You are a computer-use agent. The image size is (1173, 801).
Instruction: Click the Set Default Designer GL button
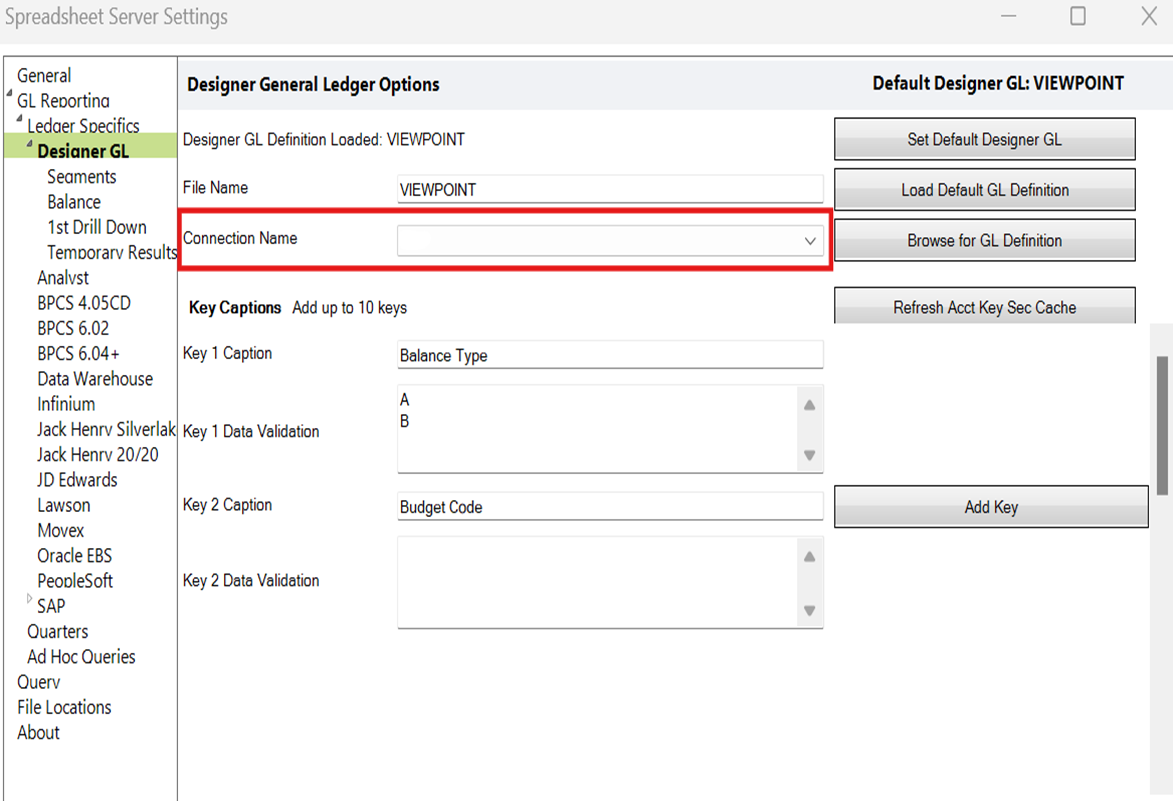coord(984,139)
